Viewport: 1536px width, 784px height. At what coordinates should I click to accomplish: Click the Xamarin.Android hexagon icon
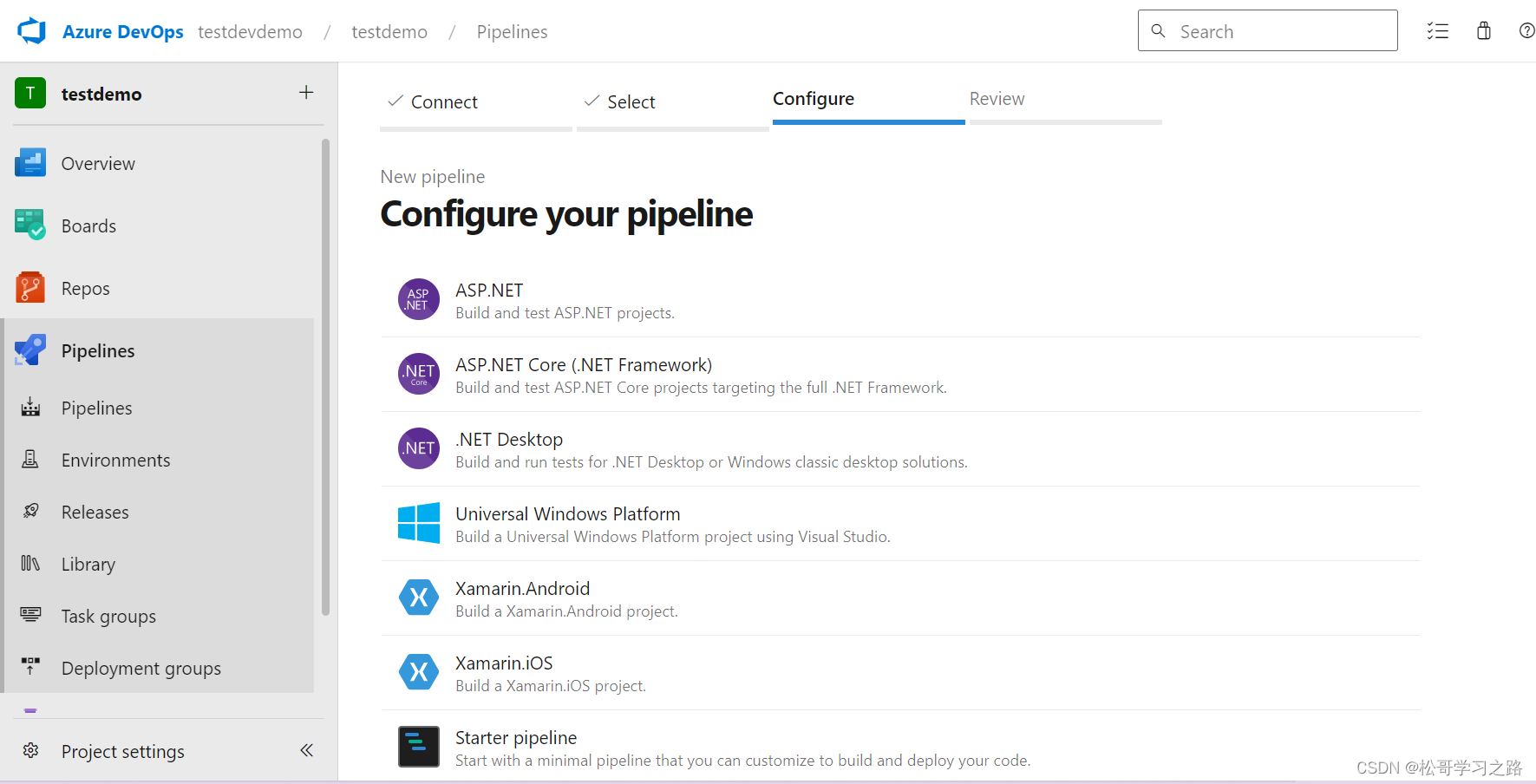419,598
